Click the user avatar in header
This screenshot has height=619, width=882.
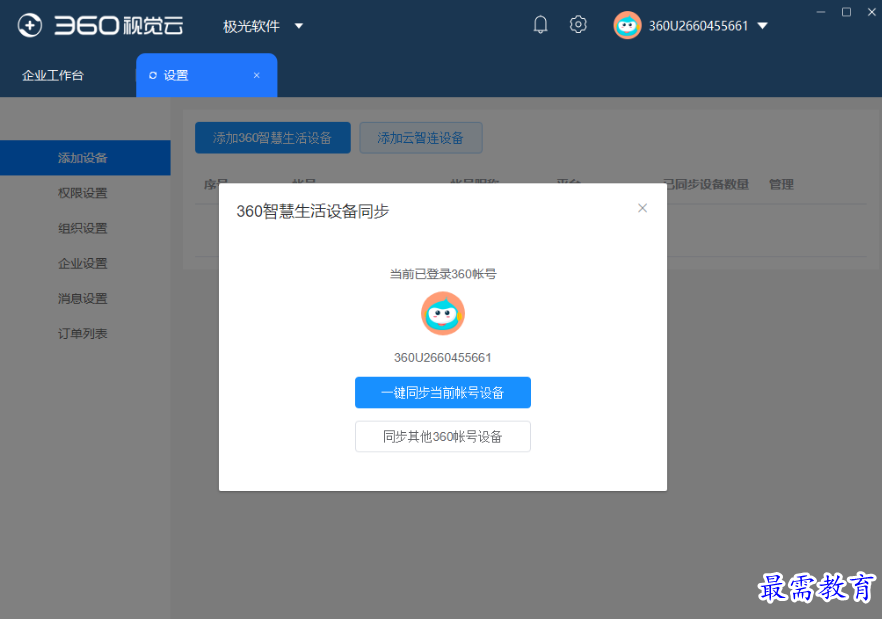click(627, 25)
